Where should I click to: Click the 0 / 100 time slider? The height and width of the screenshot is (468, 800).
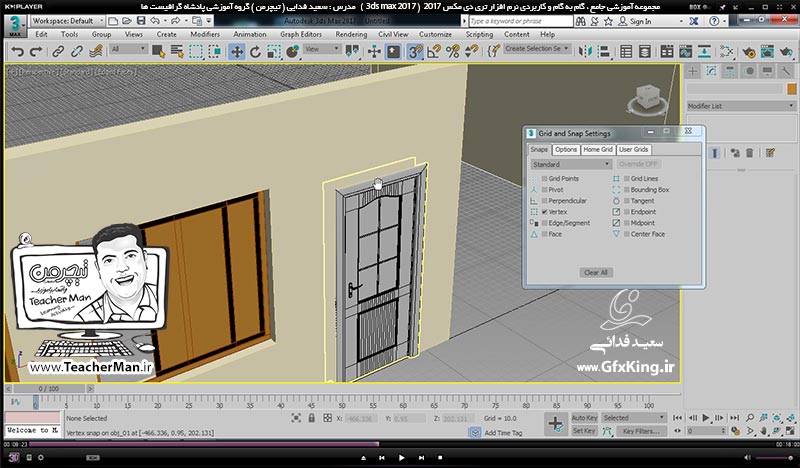coord(48,389)
